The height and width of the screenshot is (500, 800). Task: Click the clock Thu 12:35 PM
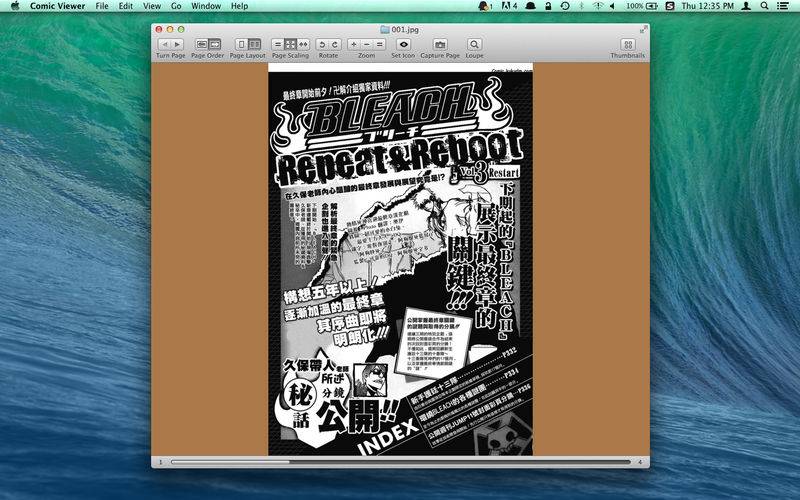(708, 6)
